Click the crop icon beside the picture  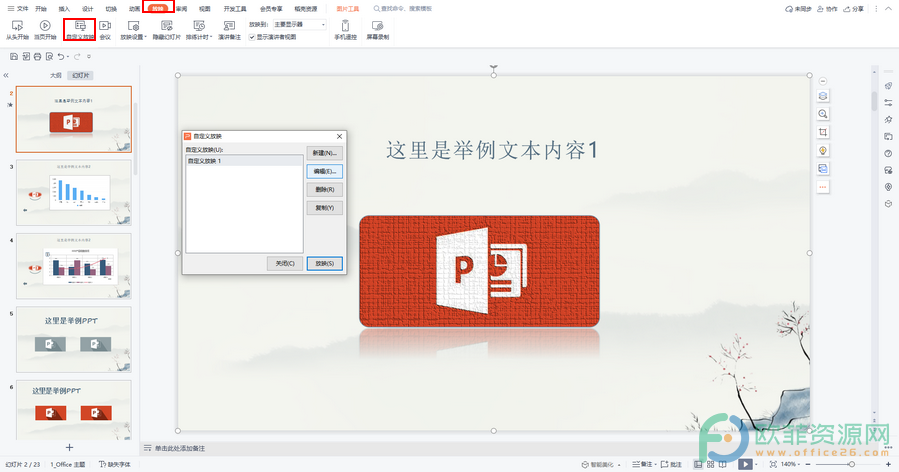(823, 132)
